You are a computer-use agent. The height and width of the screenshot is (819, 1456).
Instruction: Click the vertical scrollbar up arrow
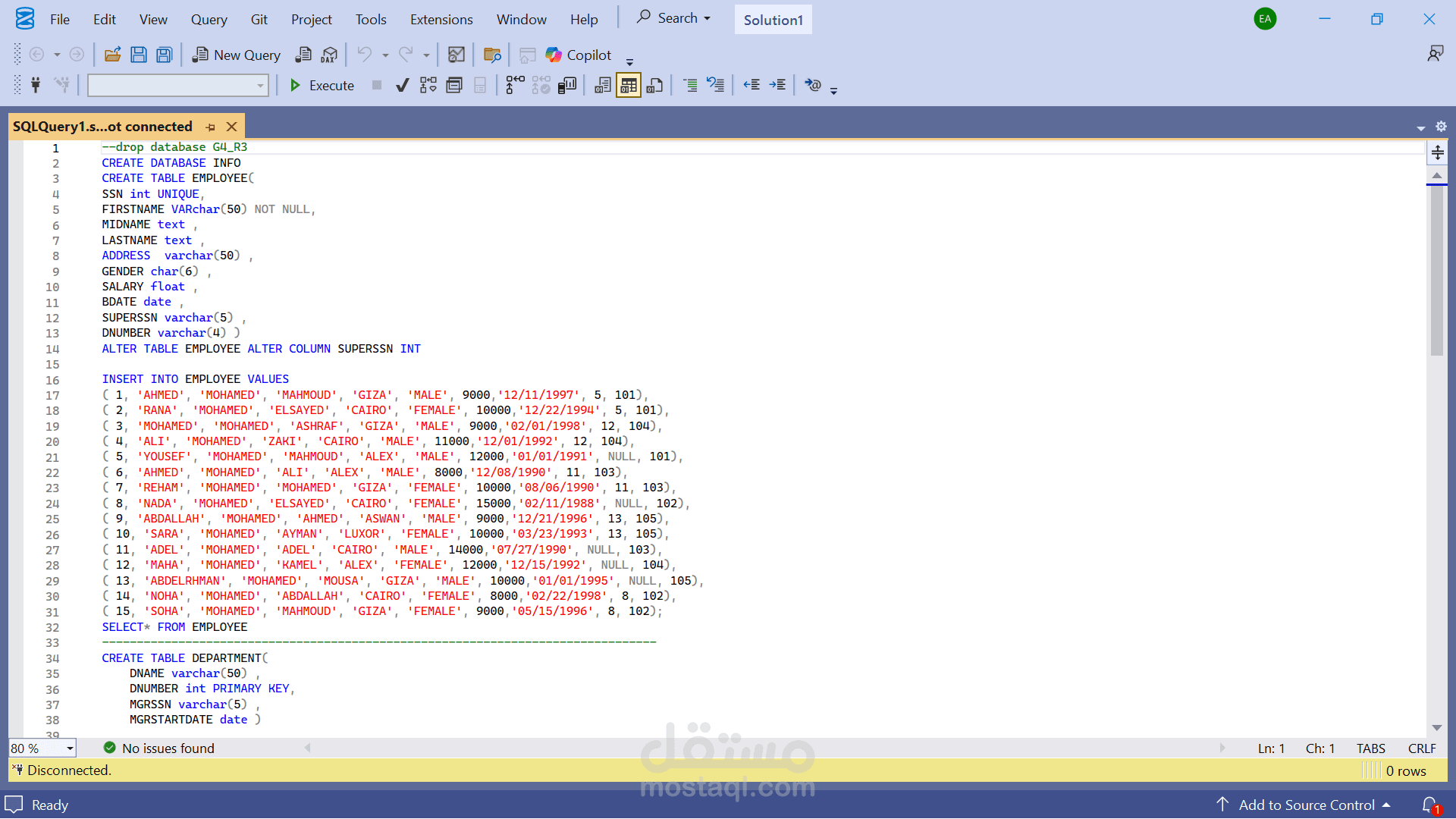[x=1436, y=175]
